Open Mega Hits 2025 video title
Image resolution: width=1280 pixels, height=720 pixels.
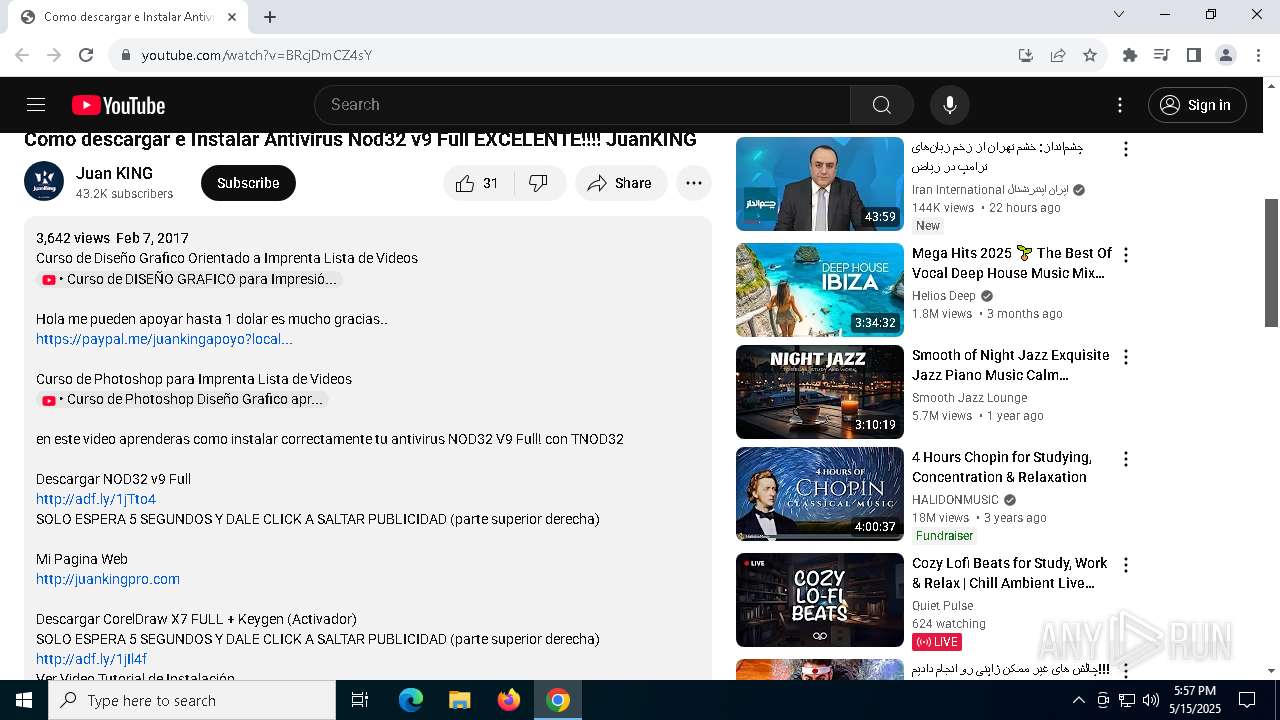pos(1011,263)
